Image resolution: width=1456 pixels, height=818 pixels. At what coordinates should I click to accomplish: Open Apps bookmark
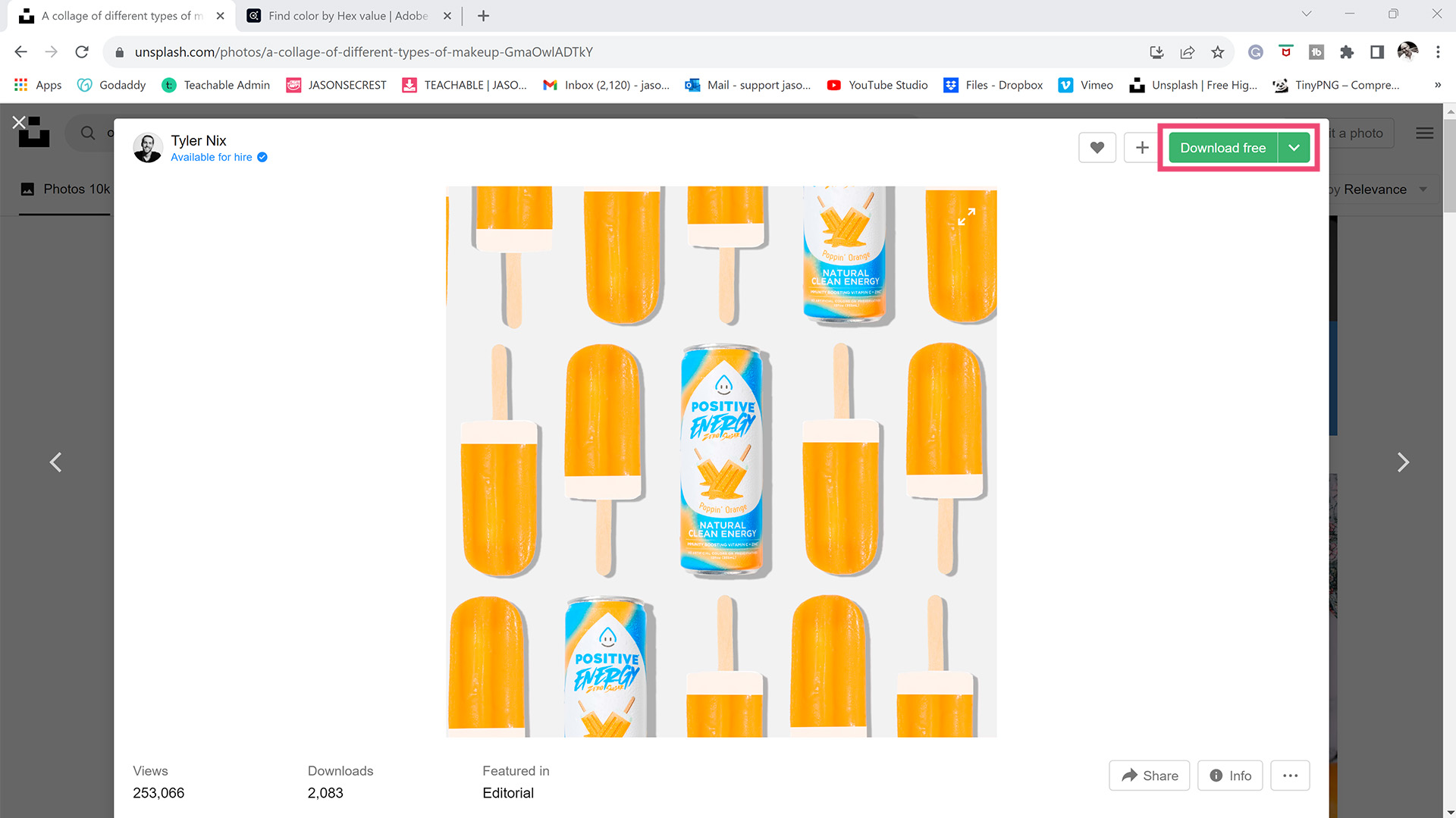click(x=38, y=85)
